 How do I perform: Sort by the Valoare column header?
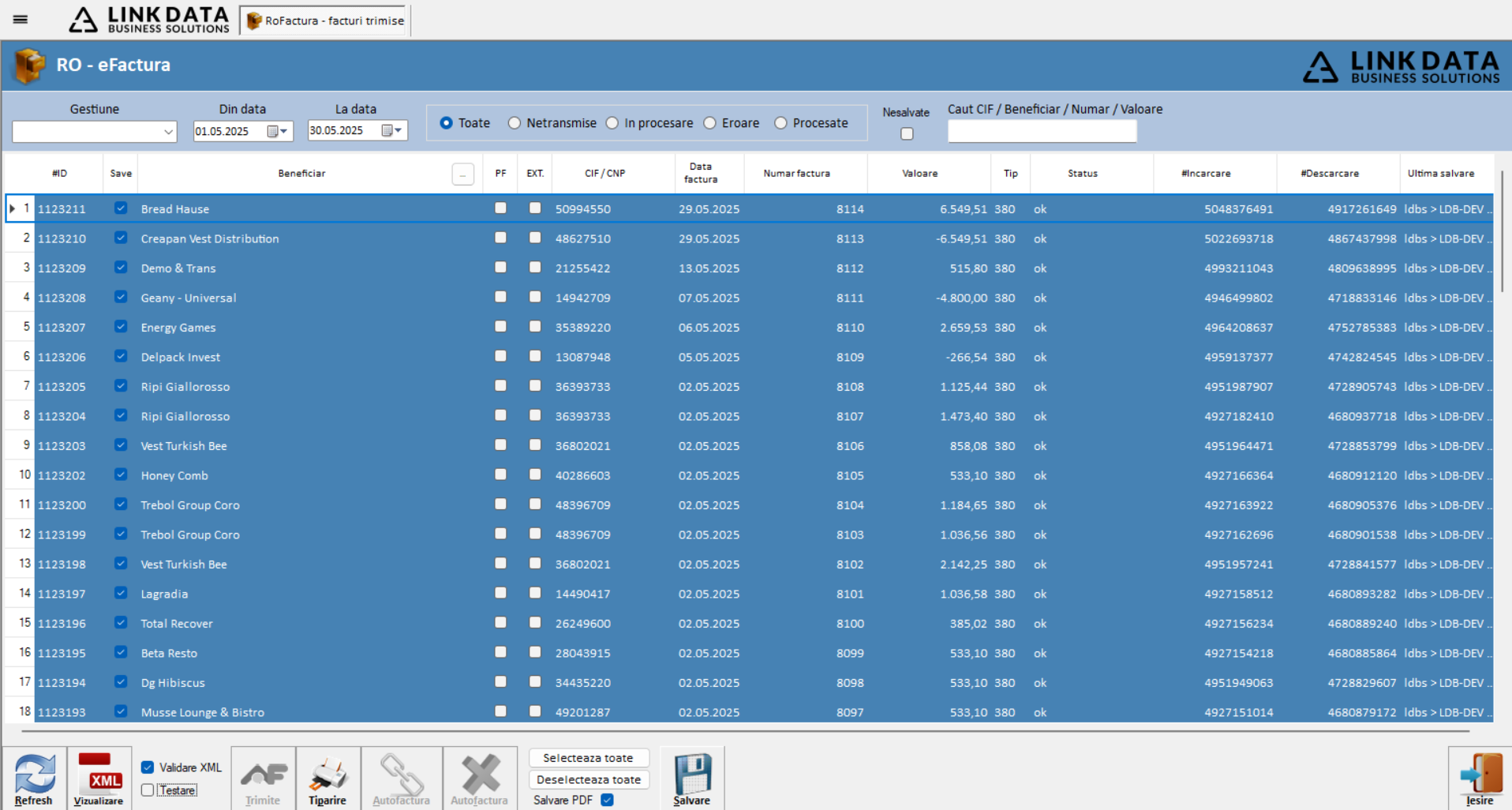click(920, 174)
